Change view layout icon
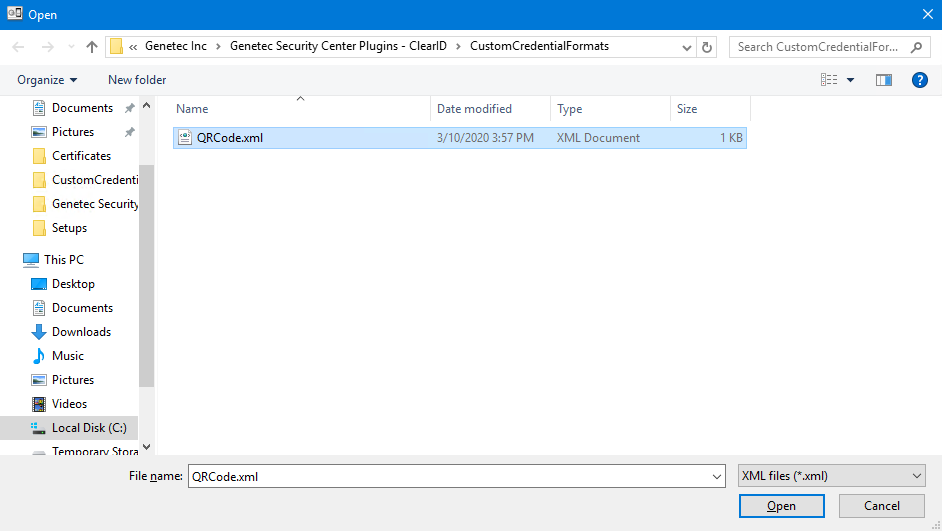942x531 pixels. click(x=829, y=80)
